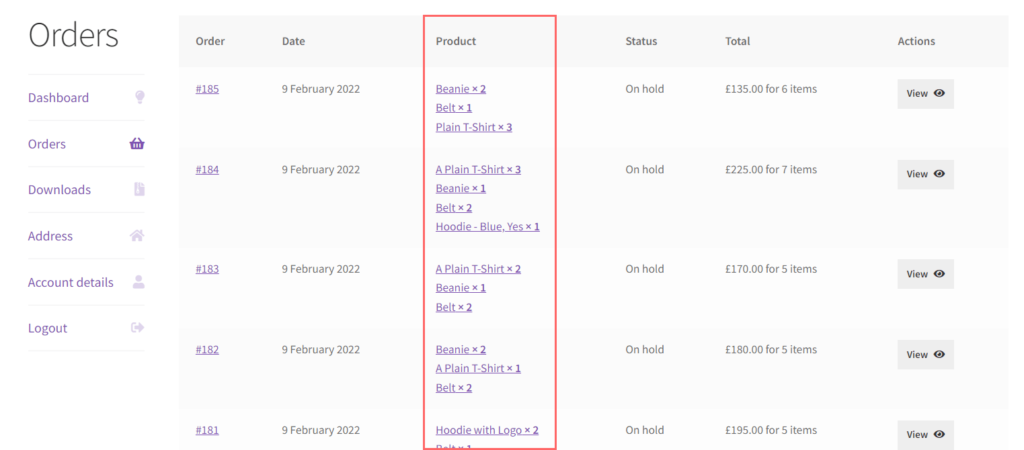The image size is (1024, 450).
Task: Click the Status column header
Action: point(641,41)
